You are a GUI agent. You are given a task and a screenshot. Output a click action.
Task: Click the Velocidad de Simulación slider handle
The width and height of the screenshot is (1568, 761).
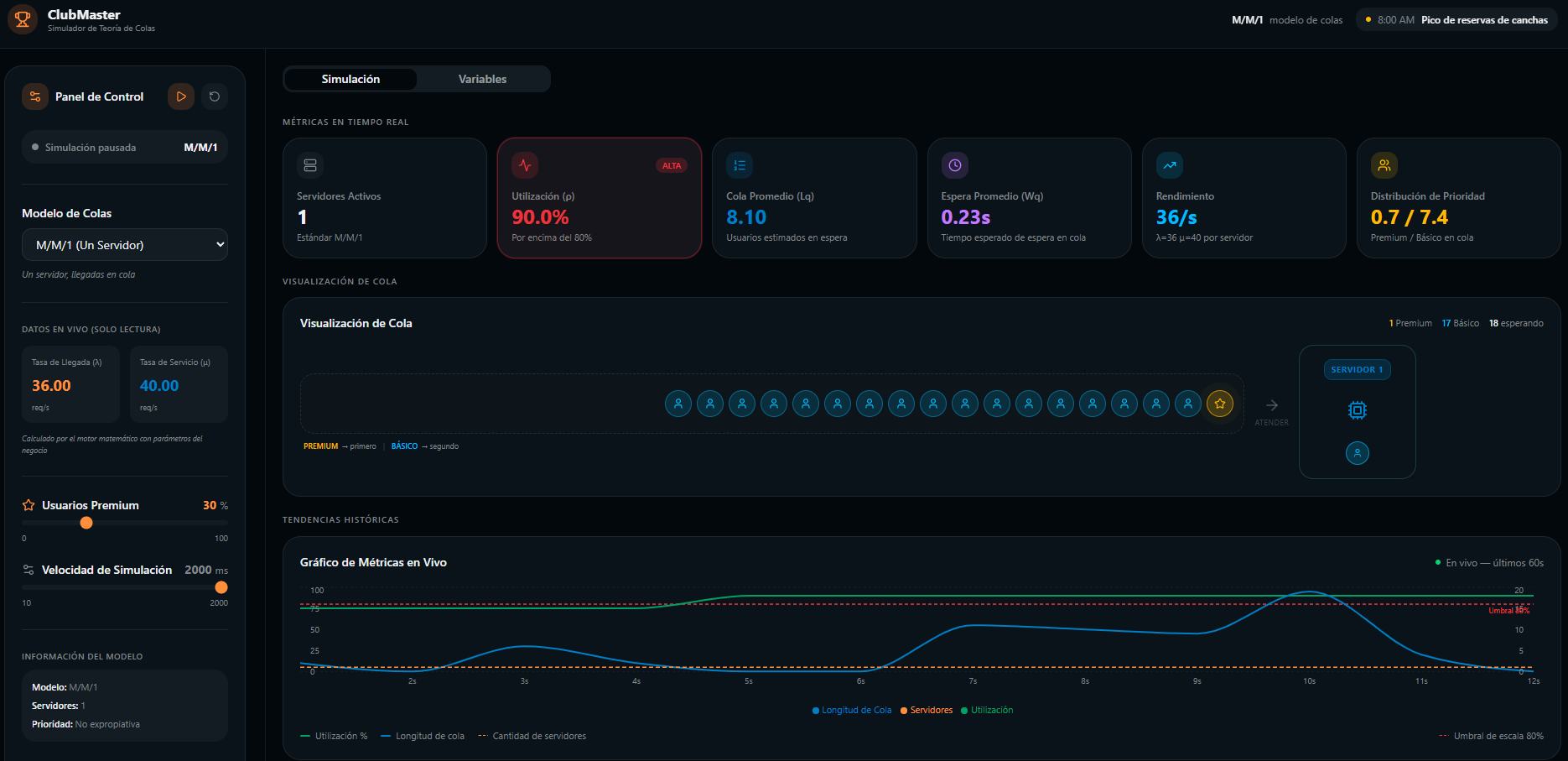(x=221, y=587)
